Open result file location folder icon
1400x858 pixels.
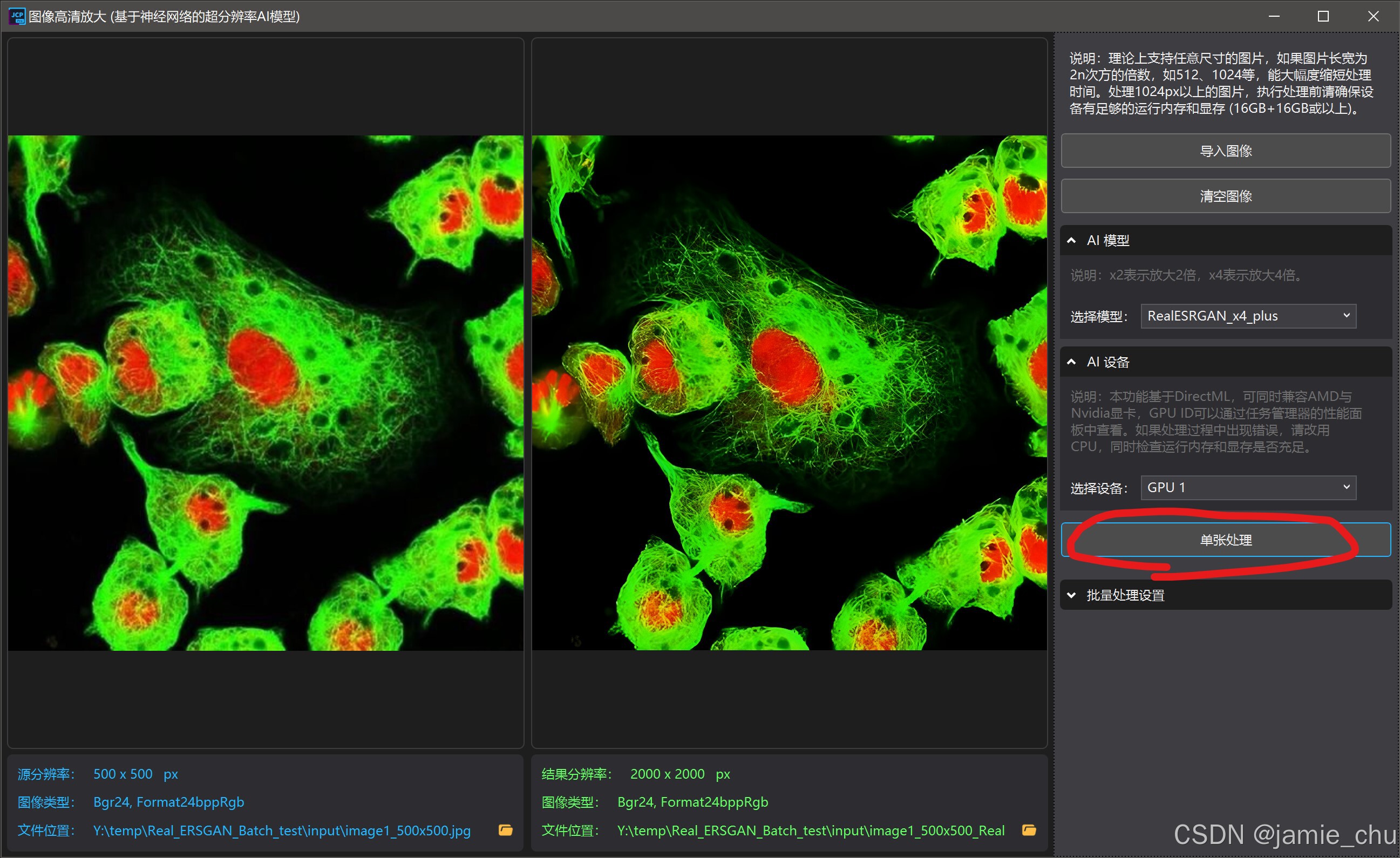tap(1029, 830)
